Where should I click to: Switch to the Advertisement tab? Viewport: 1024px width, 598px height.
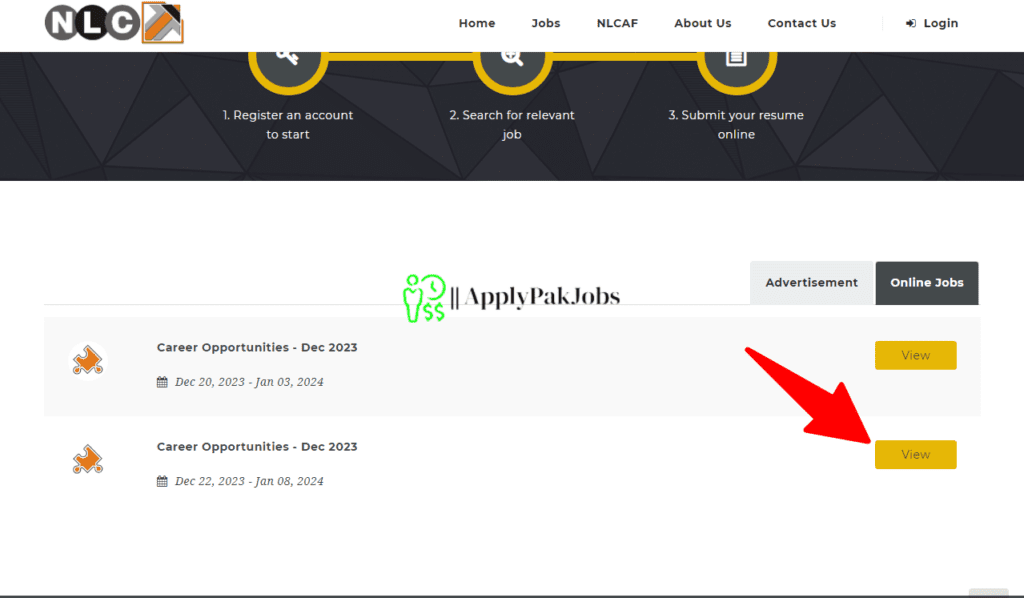pyautogui.click(x=811, y=283)
